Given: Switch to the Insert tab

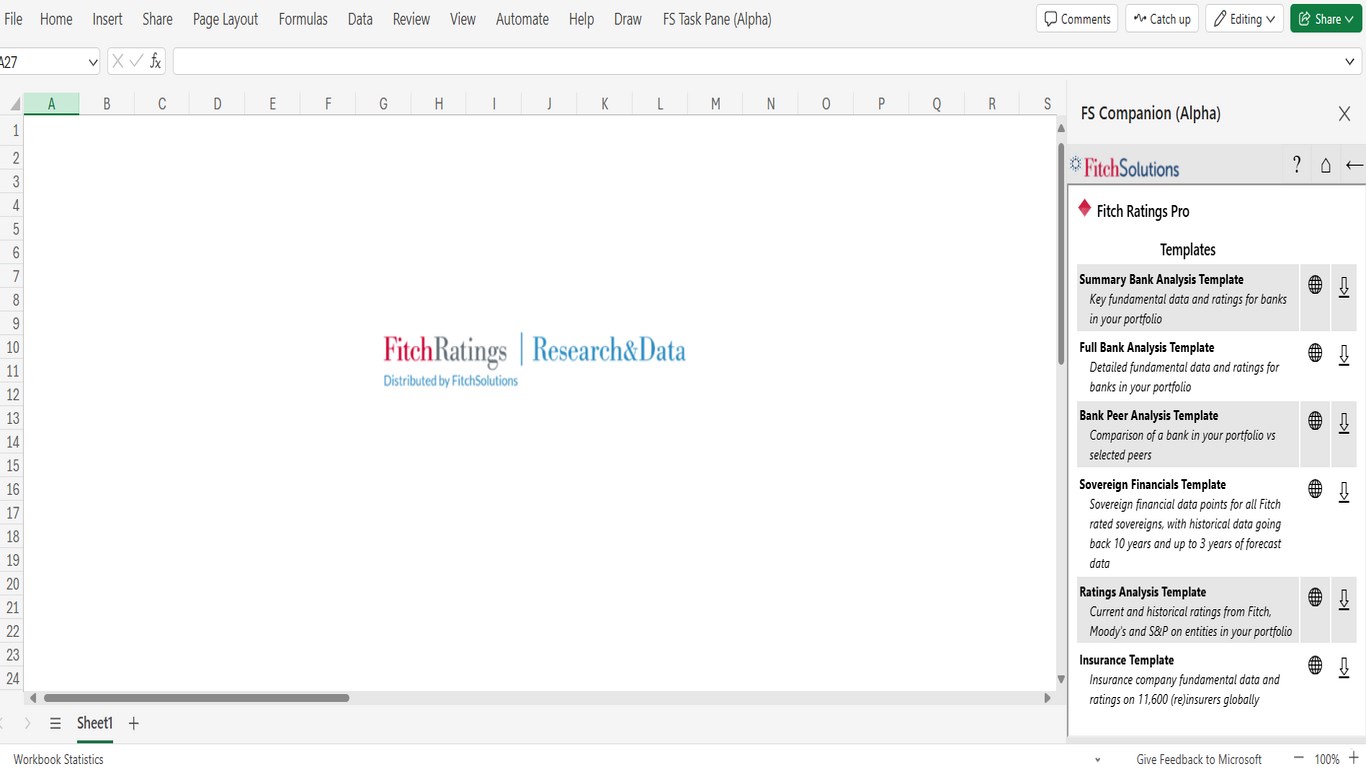Looking at the screenshot, I should [x=107, y=19].
